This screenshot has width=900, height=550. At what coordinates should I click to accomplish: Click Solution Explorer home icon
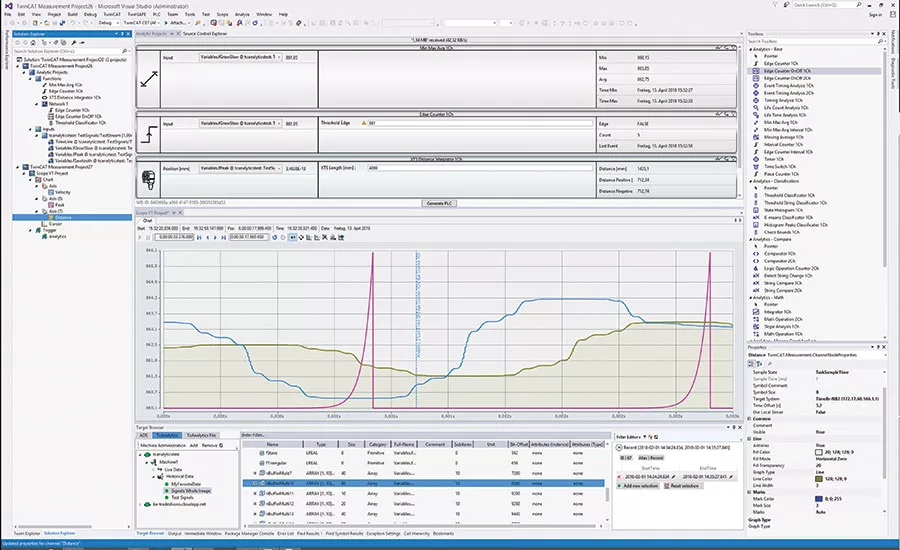(34, 42)
